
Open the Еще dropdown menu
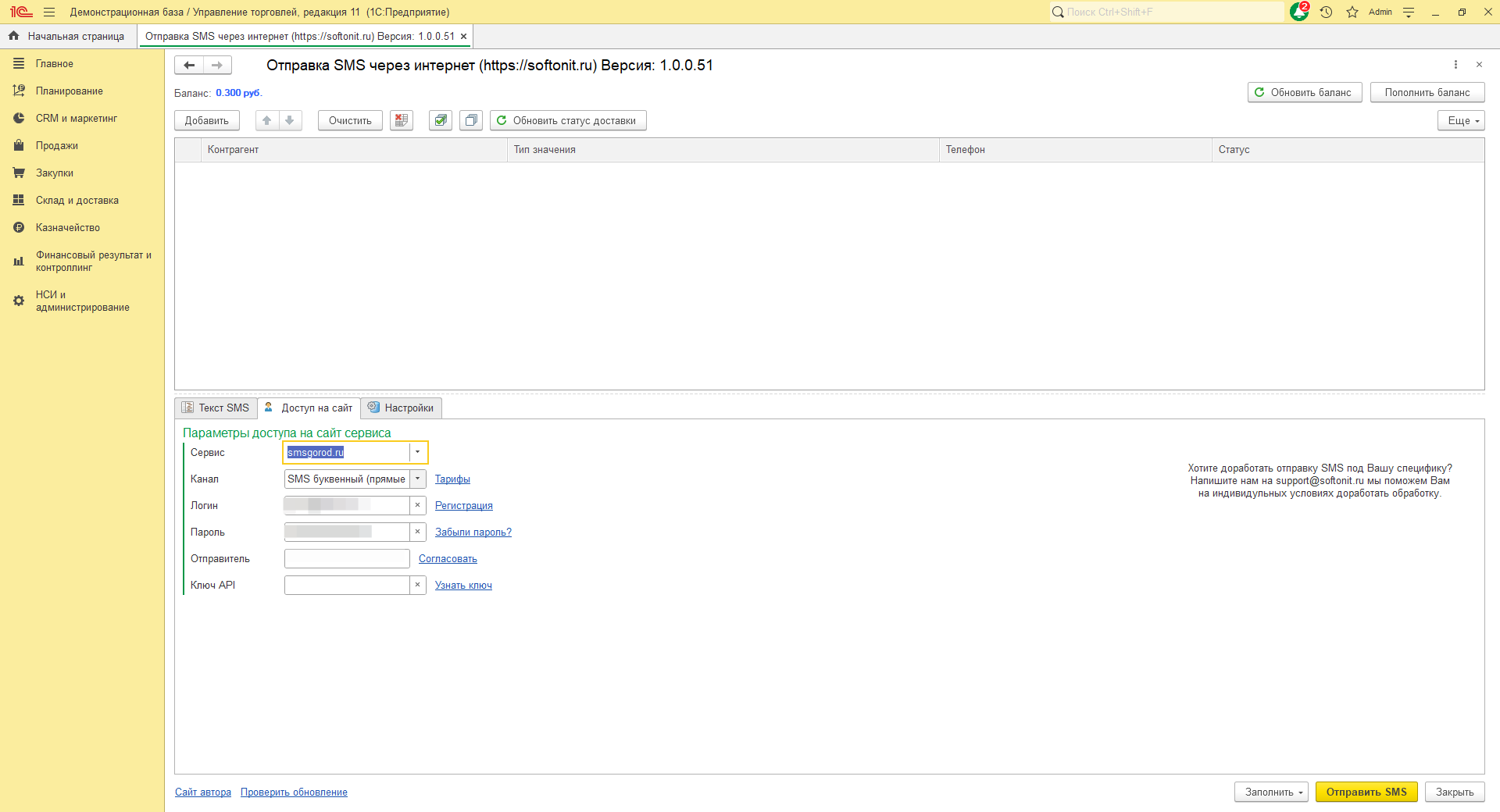tap(1460, 120)
